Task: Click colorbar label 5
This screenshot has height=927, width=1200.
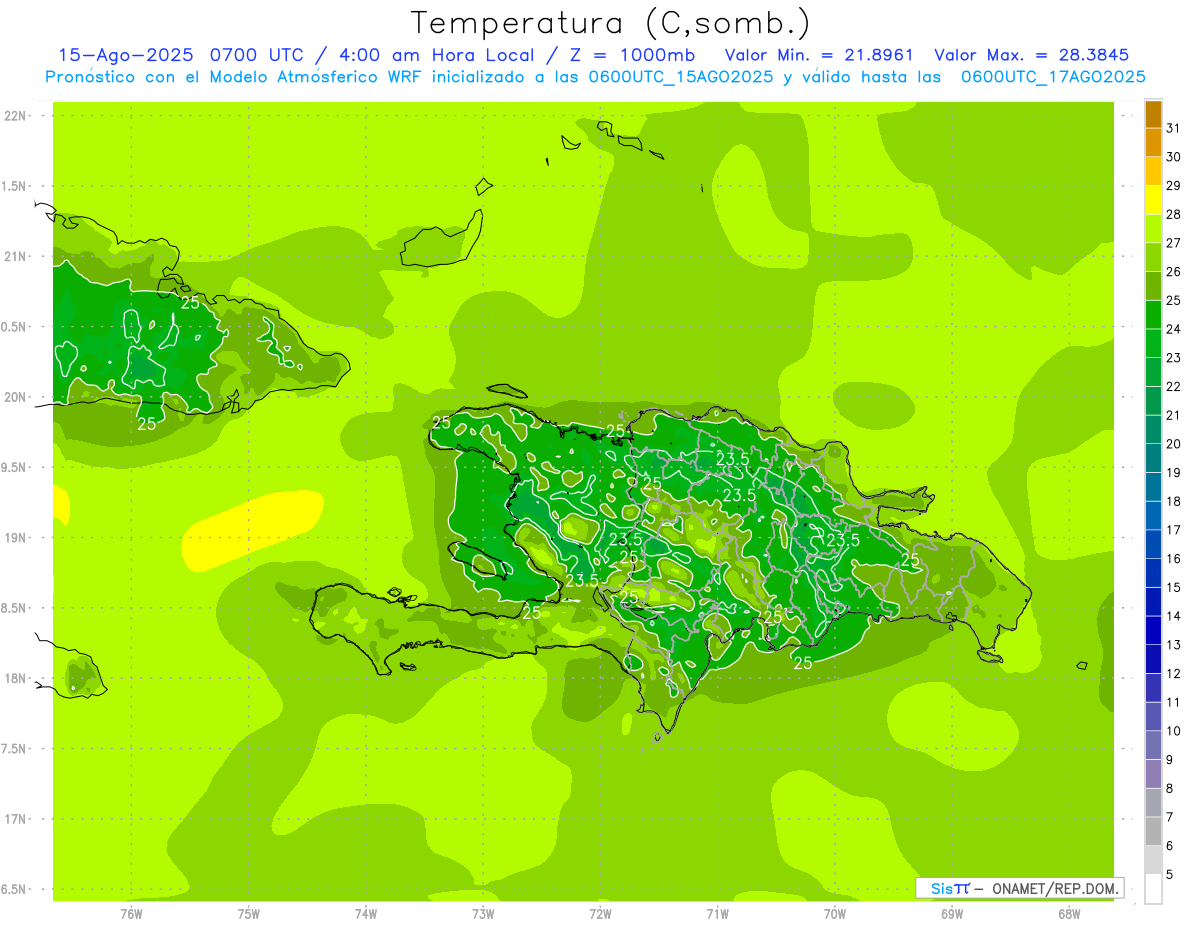Action: [1169, 875]
